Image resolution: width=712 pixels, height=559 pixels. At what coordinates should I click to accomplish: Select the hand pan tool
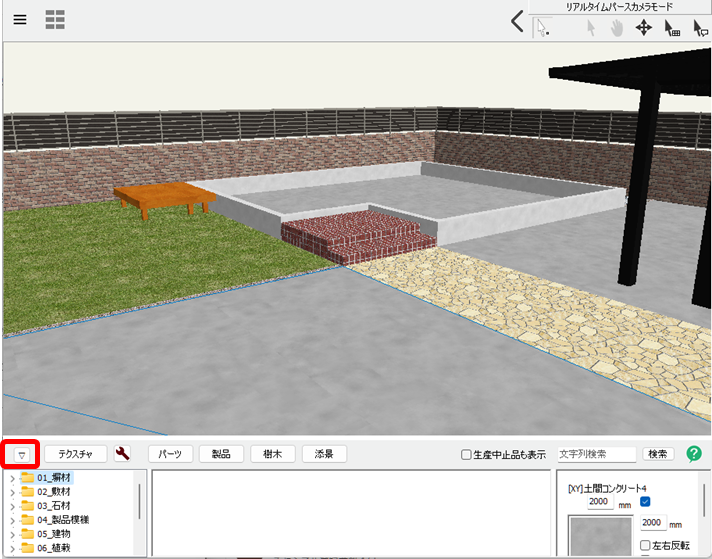tap(618, 28)
